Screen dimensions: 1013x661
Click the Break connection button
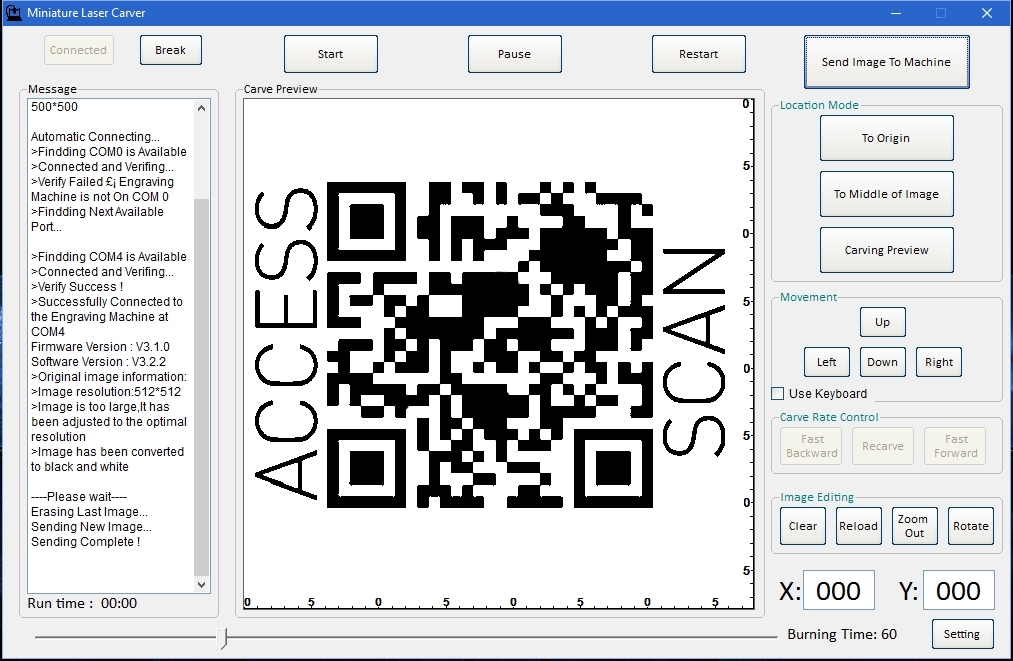coord(171,50)
